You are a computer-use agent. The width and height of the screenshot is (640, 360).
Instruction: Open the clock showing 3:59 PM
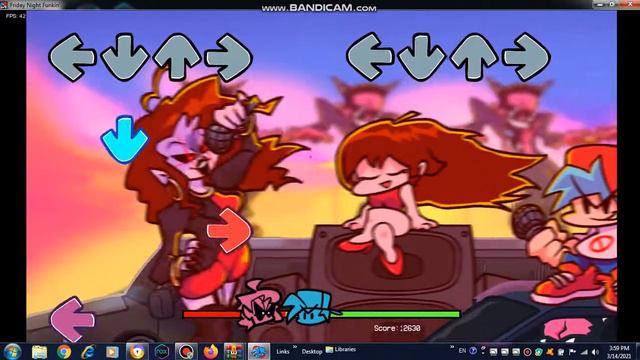(619, 352)
